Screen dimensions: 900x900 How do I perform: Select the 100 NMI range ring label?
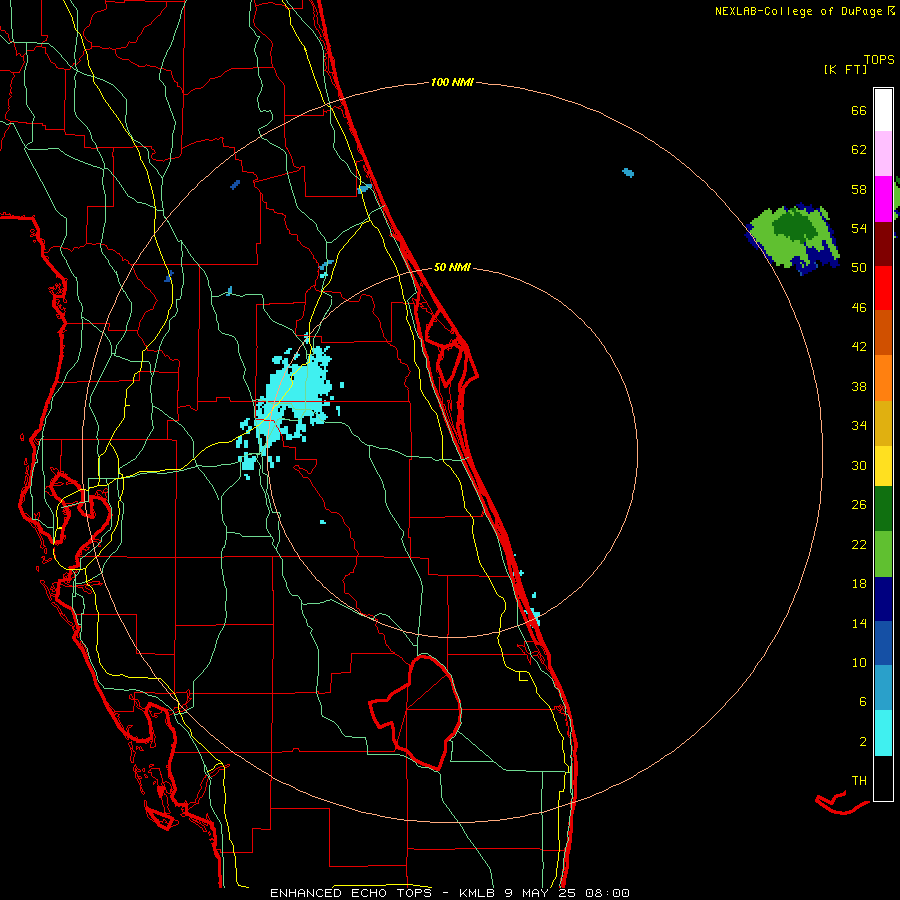(x=452, y=82)
